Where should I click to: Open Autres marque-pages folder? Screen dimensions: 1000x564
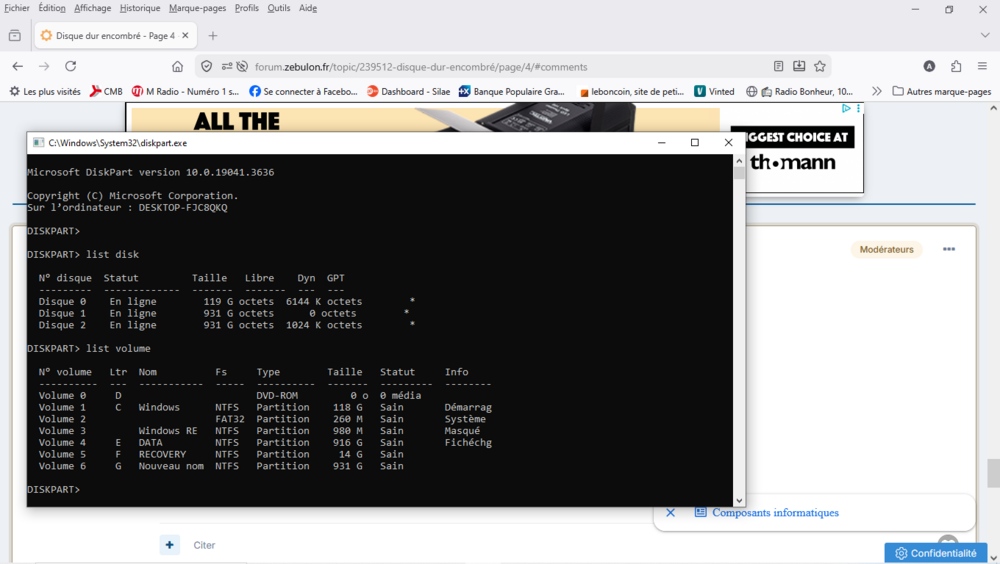941,91
